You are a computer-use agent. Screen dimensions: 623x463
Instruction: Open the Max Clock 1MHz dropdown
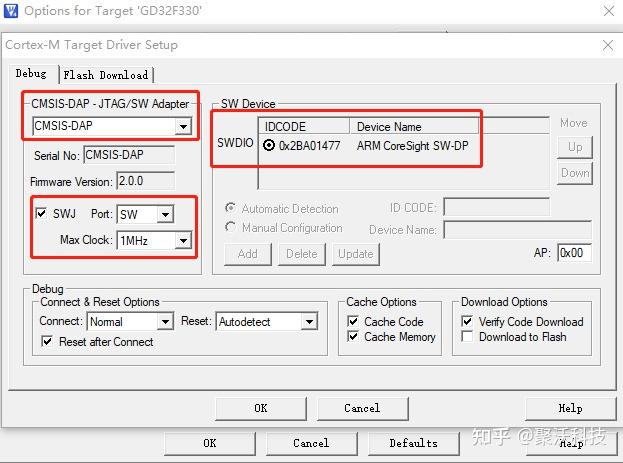pos(183,240)
